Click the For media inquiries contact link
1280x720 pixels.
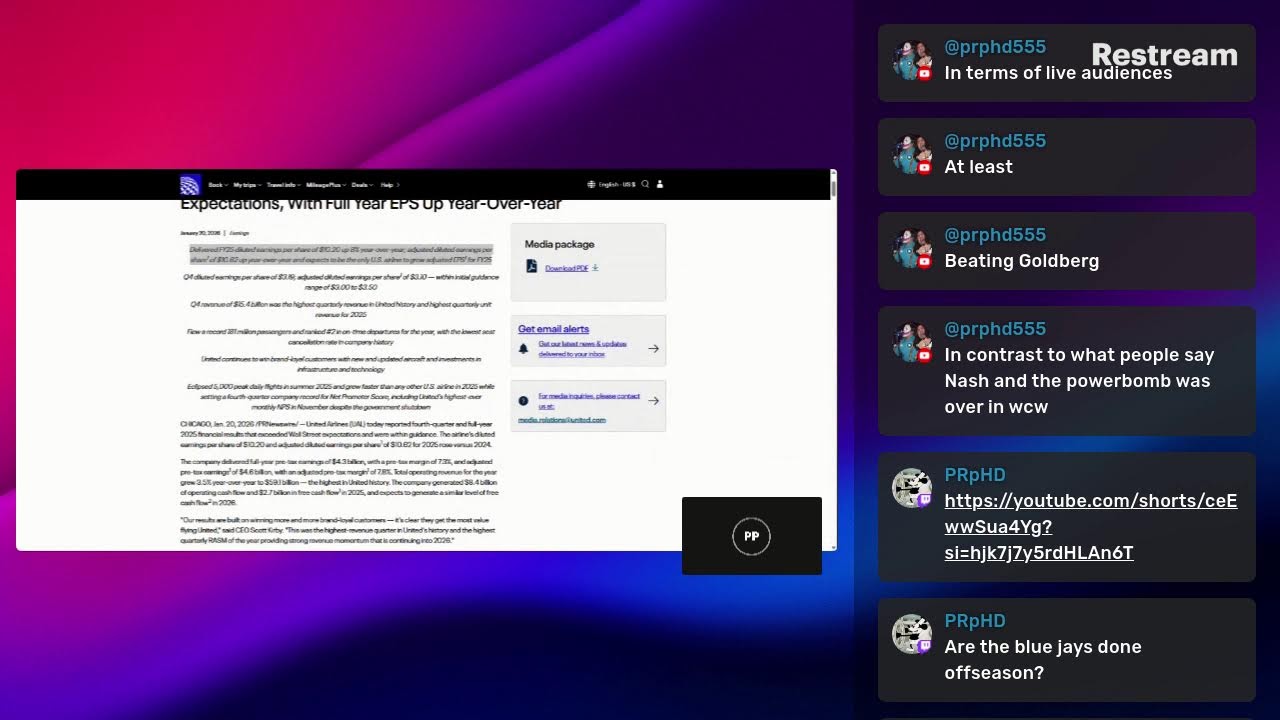[x=588, y=401]
